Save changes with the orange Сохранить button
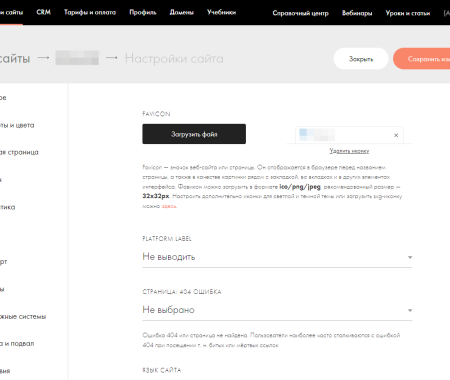 [422, 59]
